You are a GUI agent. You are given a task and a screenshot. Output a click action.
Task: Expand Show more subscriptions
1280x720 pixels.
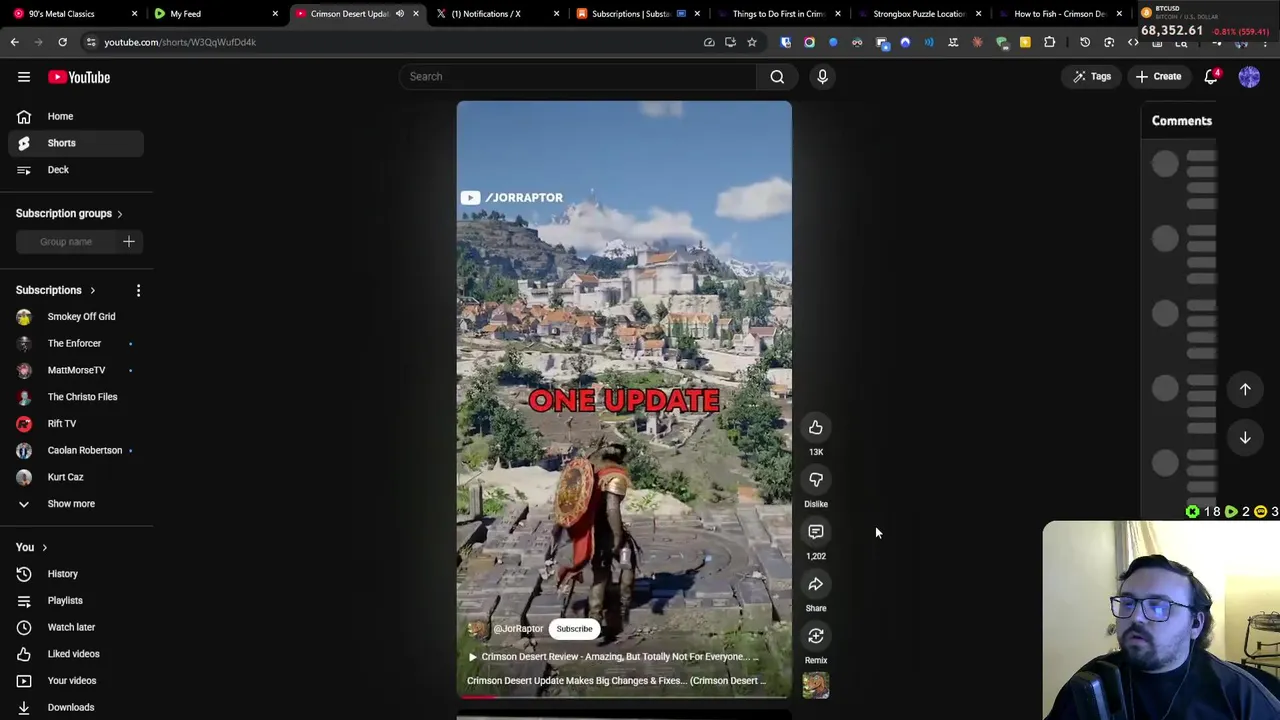click(x=76, y=504)
